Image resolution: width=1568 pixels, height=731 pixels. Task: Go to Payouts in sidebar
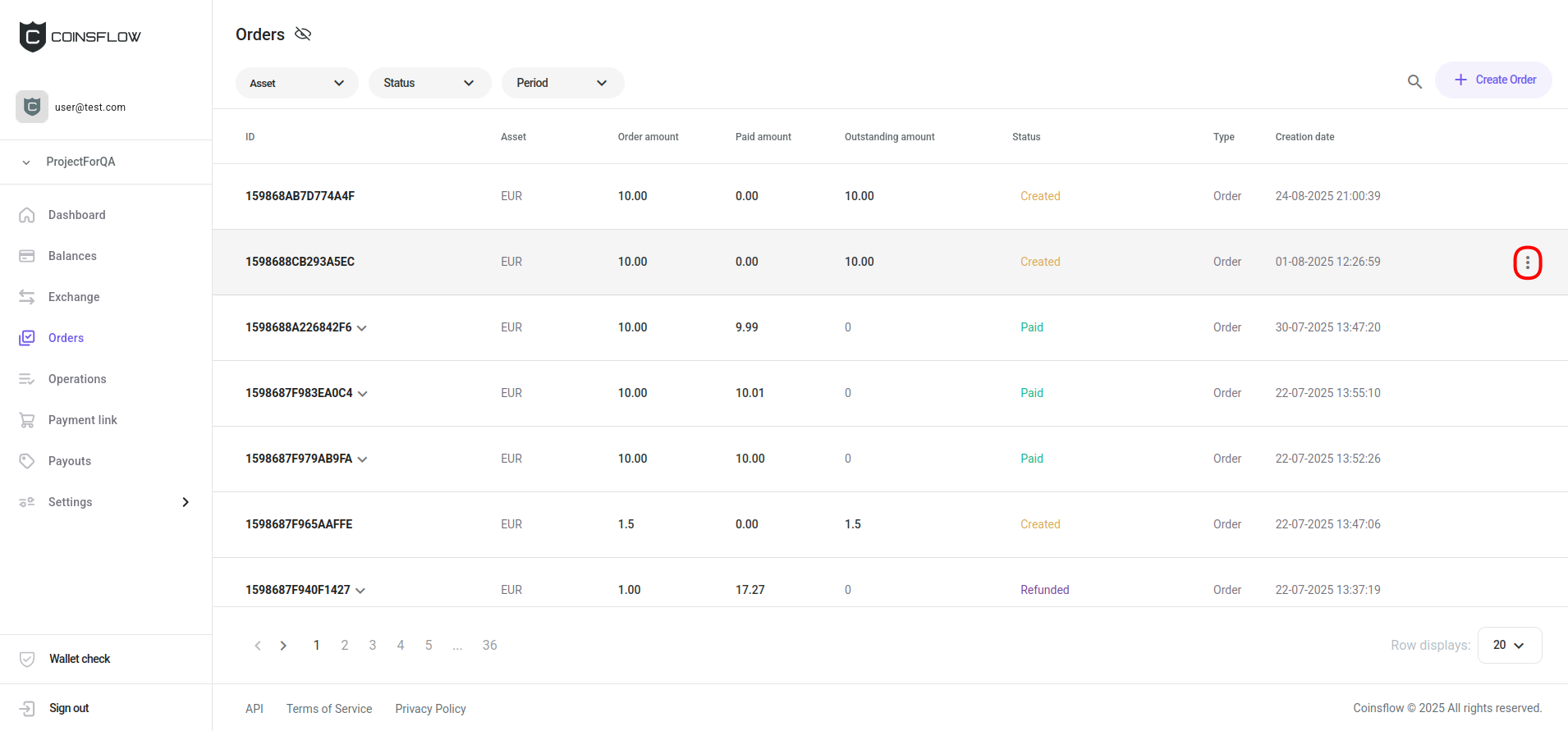coord(70,461)
